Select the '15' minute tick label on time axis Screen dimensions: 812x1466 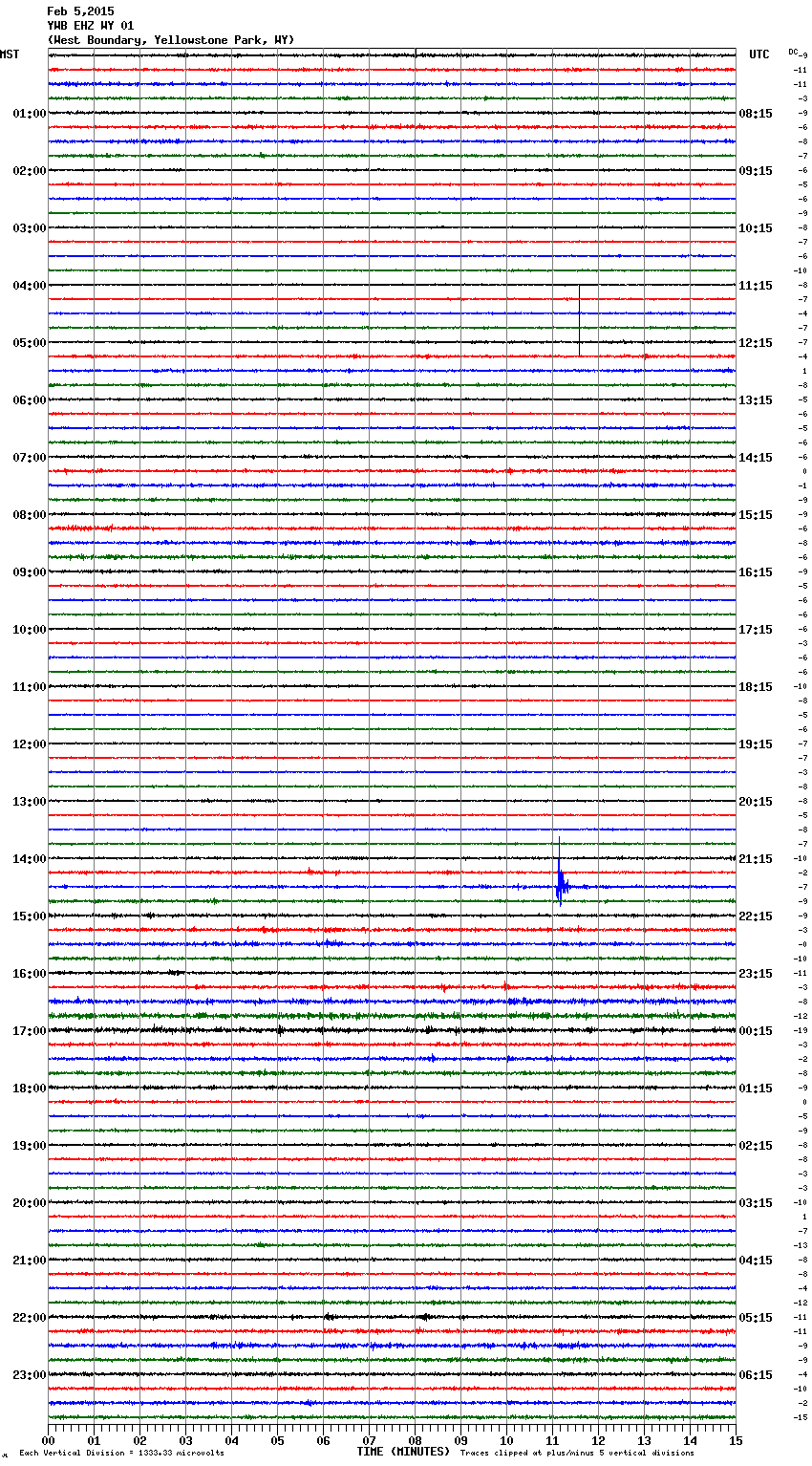click(736, 1440)
